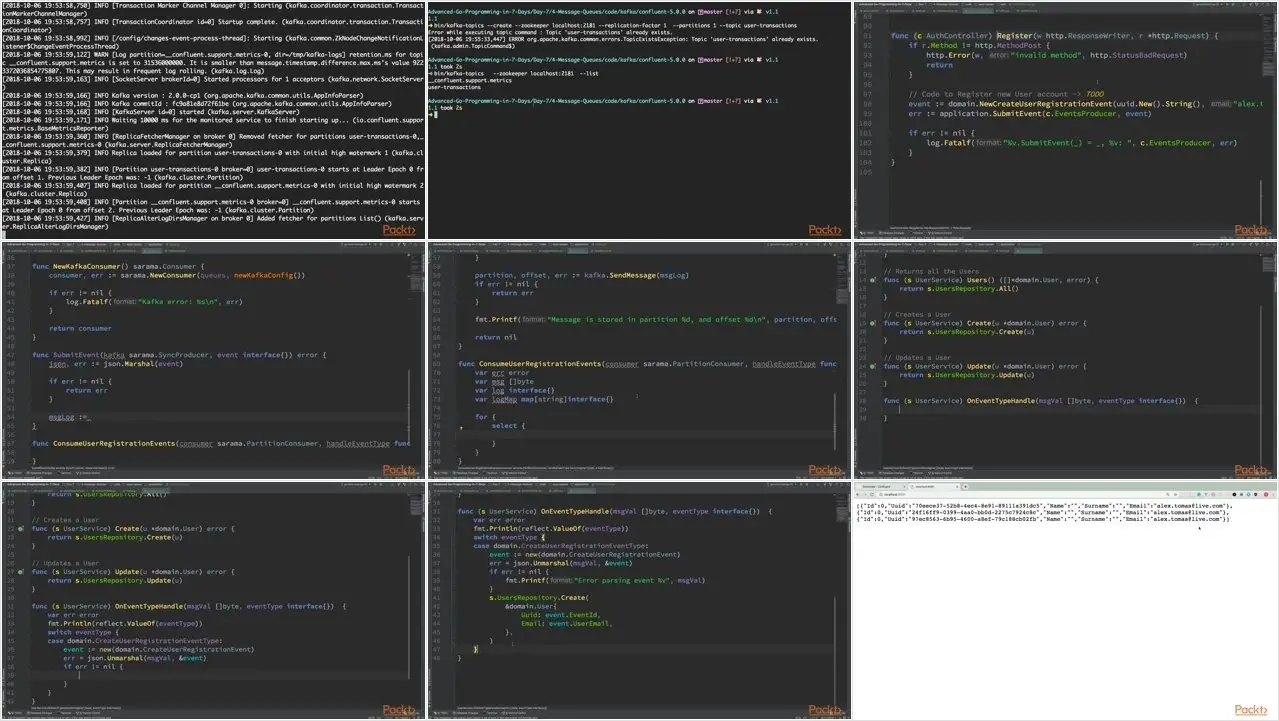The image size is (1279, 721).
Task: Click the JSON record with Uuid starting 97ec8563
Action: pyautogui.click(x=1043, y=520)
